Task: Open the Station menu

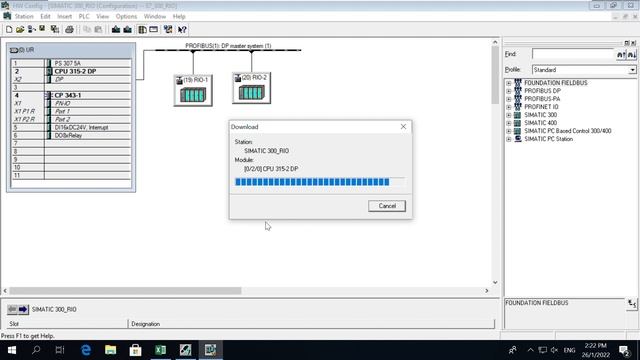Action: 24,17
